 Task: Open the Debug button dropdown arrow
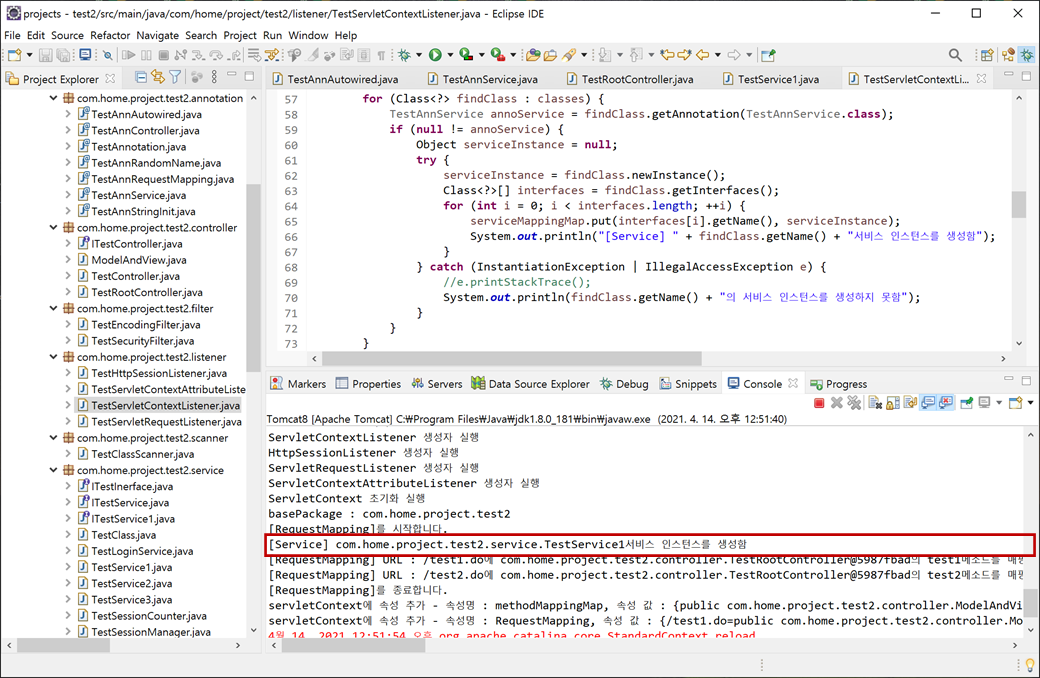(x=419, y=55)
